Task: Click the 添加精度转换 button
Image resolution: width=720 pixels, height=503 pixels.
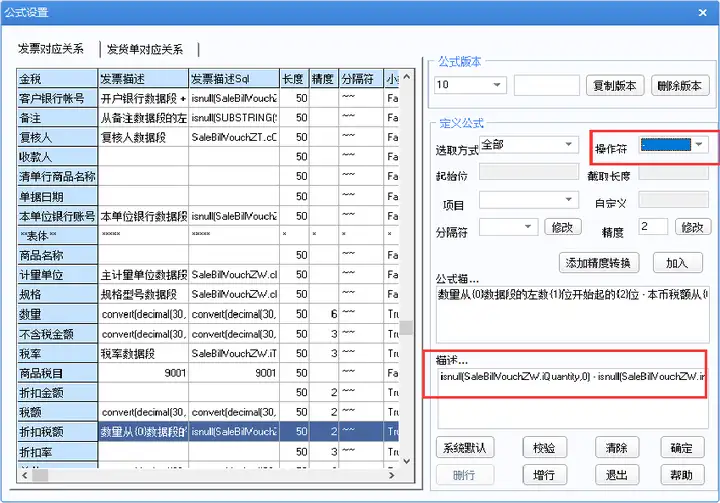Action: (x=598, y=263)
